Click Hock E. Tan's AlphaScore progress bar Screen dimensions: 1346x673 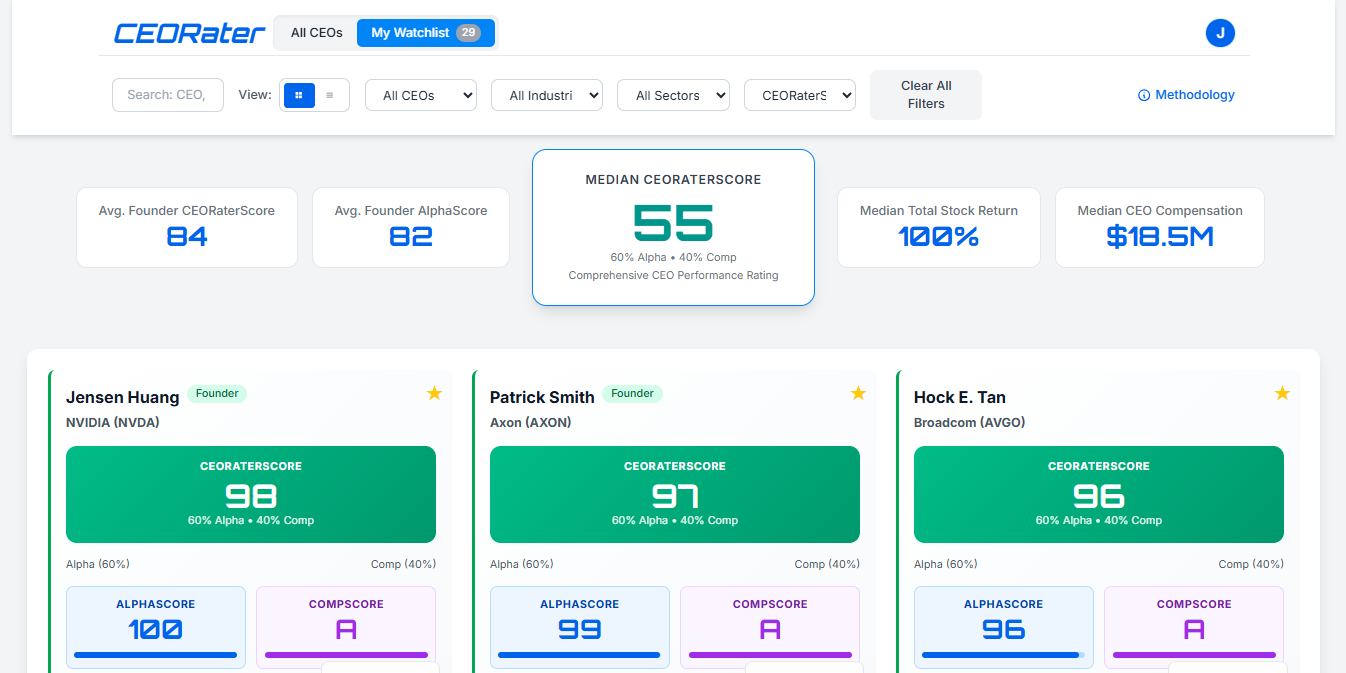(x=1004, y=655)
